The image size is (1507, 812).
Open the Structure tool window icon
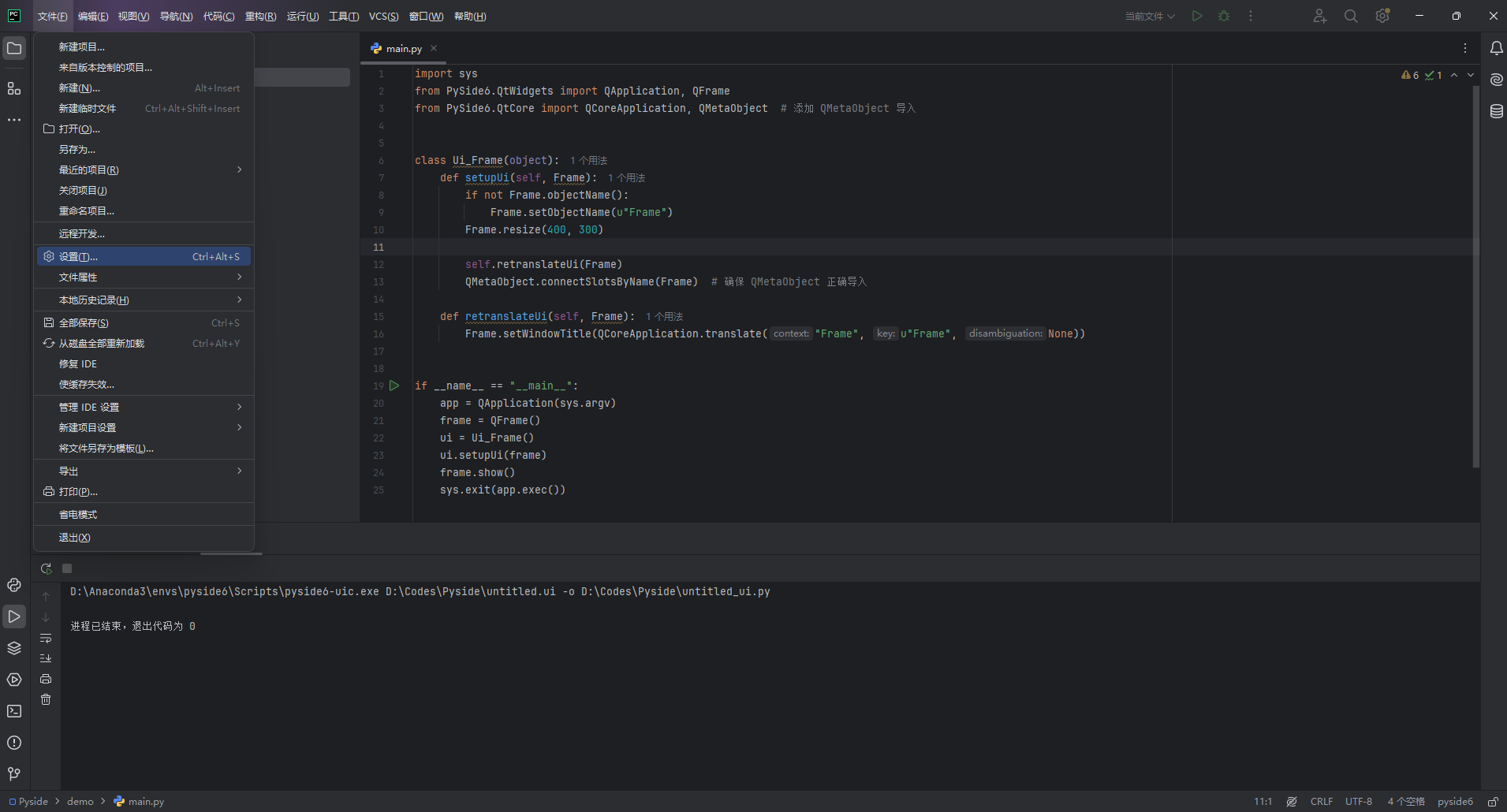tap(14, 88)
